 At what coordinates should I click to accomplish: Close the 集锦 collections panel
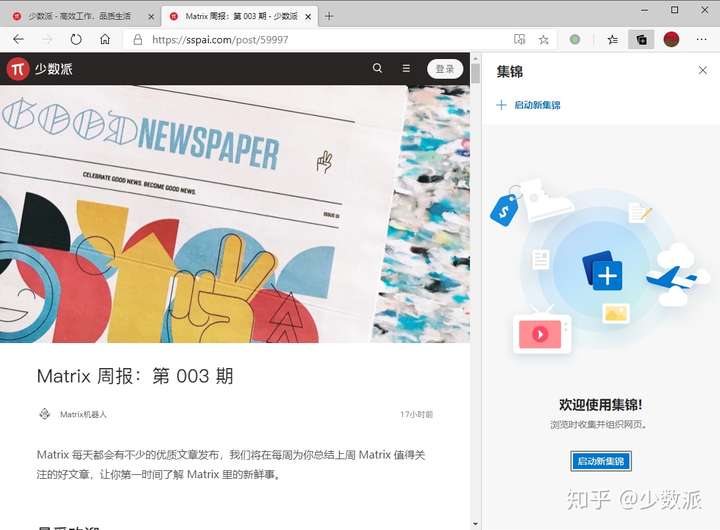[703, 70]
